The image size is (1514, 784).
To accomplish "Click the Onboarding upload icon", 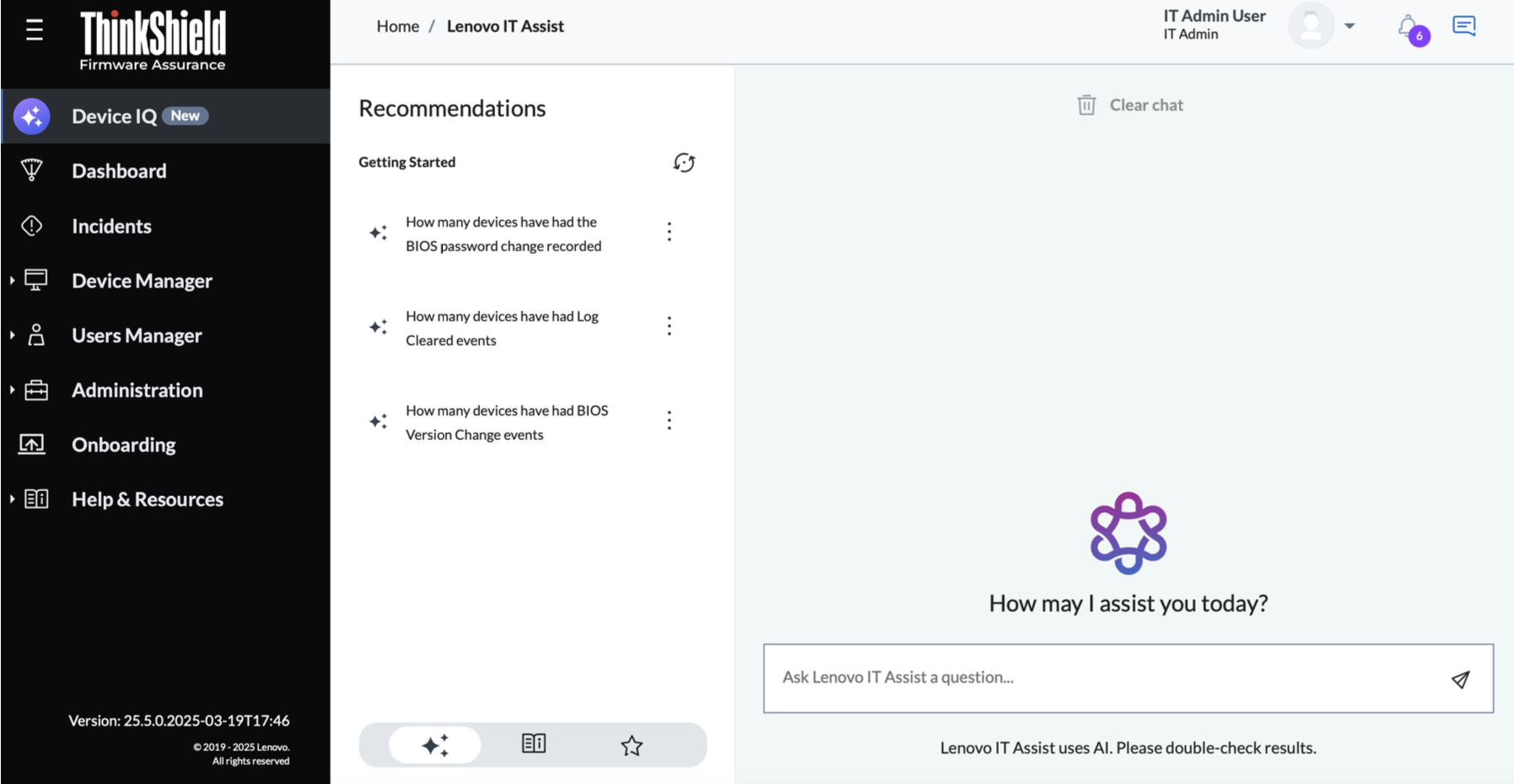I will [32, 443].
